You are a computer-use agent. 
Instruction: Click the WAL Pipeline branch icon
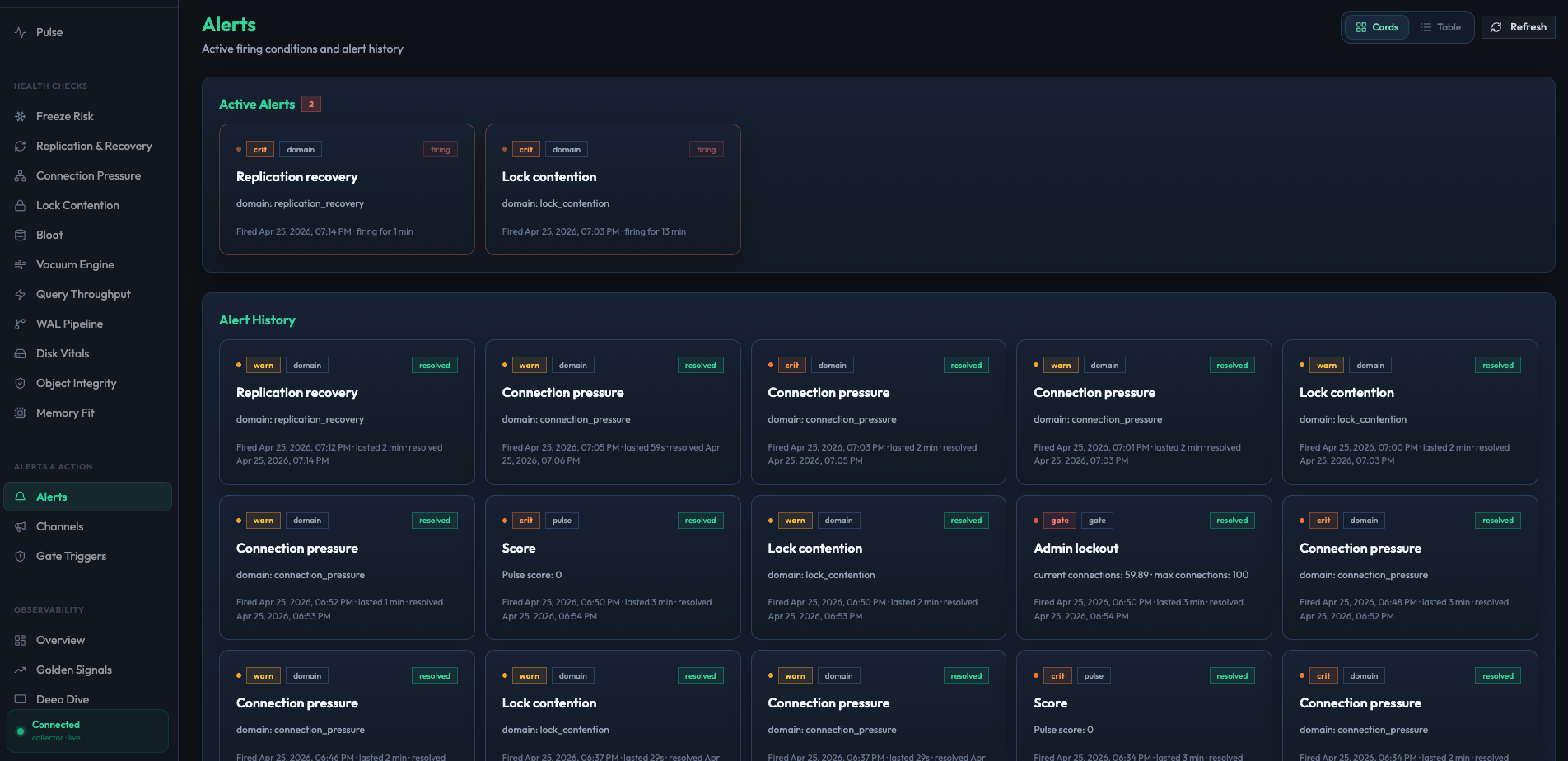click(x=21, y=324)
